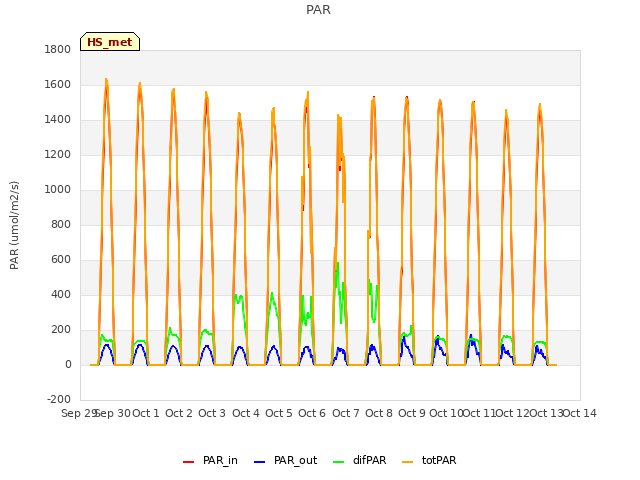The image size is (640, 480).
Task: Click the Oct 6 x-axis label
Action: coord(312,413)
